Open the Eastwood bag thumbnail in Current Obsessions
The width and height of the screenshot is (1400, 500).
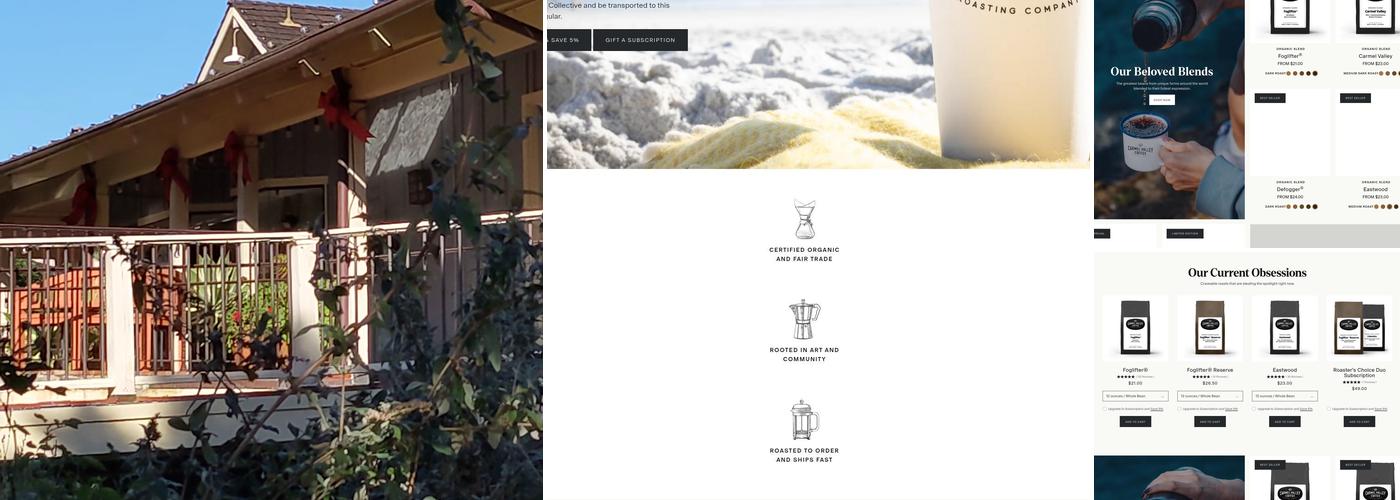point(1285,328)
